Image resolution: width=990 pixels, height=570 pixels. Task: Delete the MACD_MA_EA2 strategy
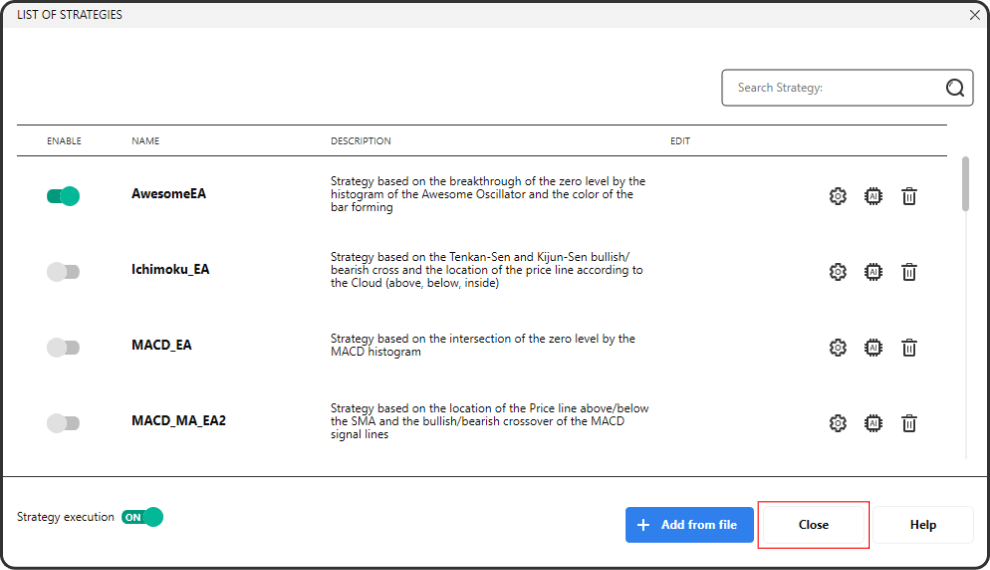[909, 423]
